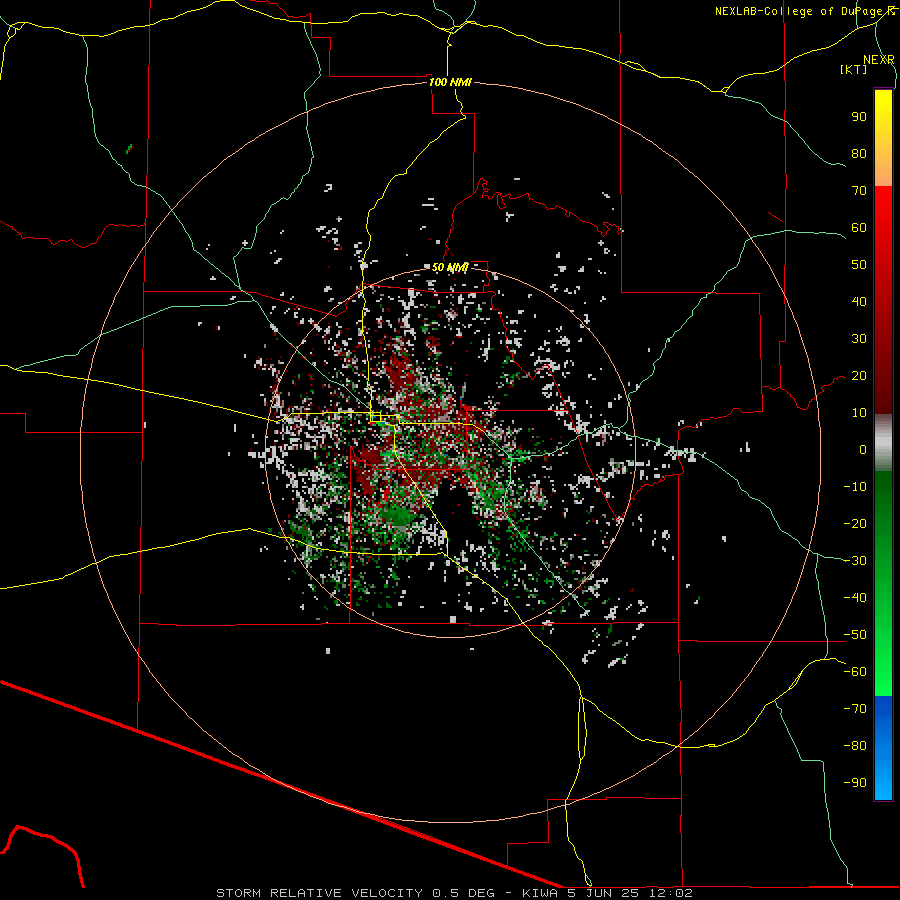Click the 12:02 timestamp text

671,893
